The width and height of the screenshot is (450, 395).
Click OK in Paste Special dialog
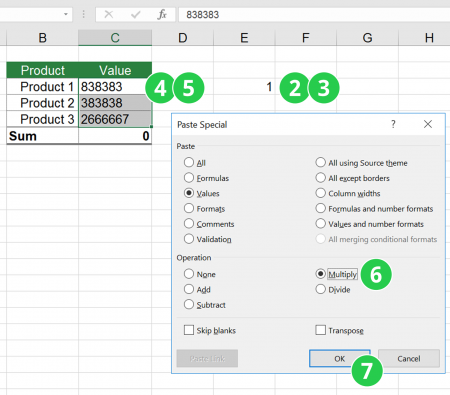tap(340, 359)
